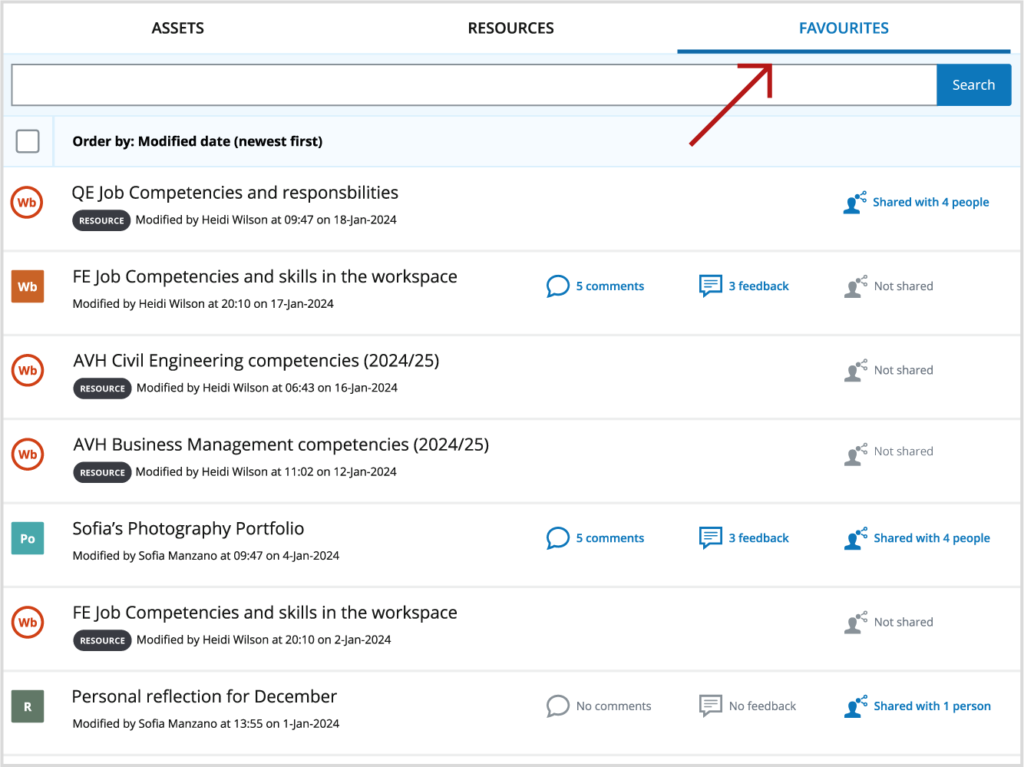Click the Wb icon for AVH Civil Engineering
The width and height of the screenshot is (1024, 767).
(27, 370)
